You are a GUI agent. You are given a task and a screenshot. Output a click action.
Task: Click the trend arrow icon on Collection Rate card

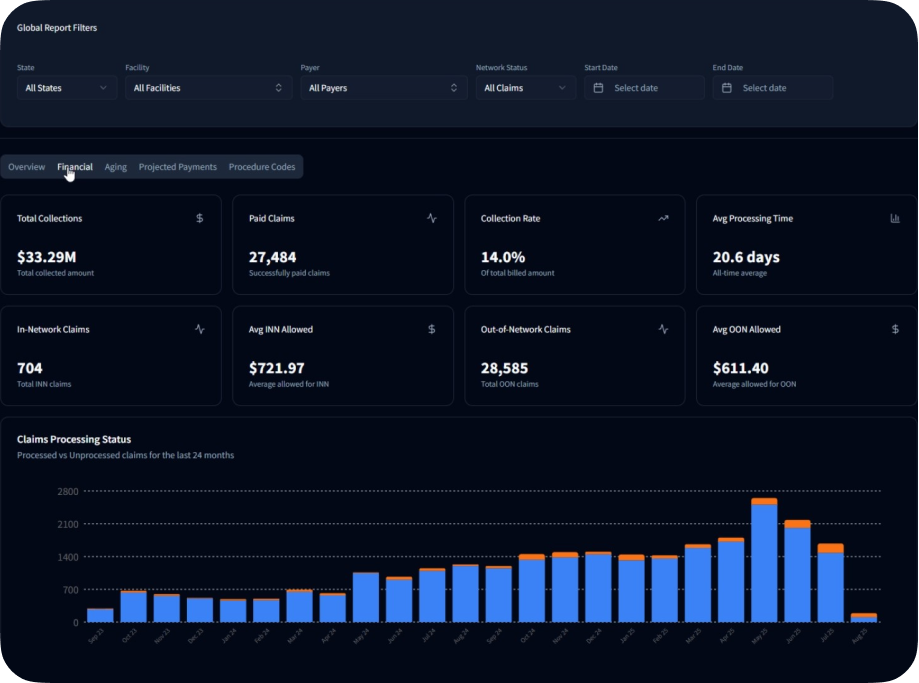662,216
